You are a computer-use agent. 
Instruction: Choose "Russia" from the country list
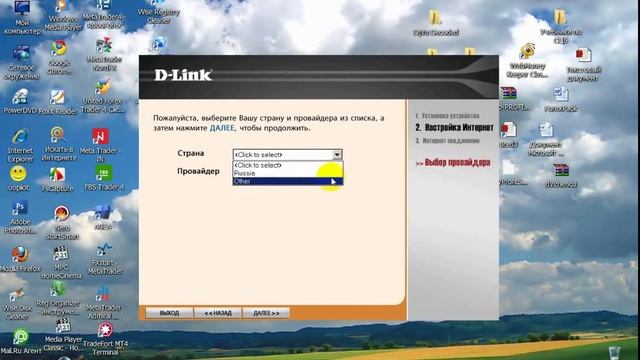point(288,173)
